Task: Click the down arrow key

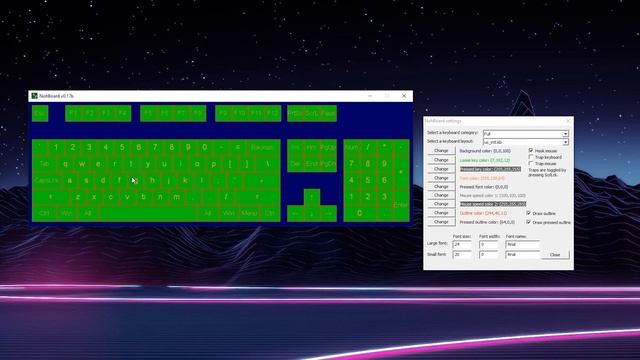Action: coord(312,213)
